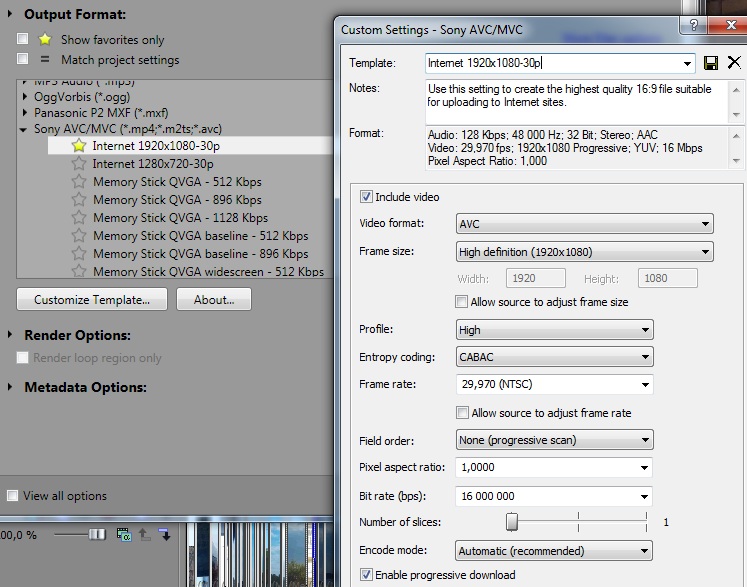Open the Pixel aspect ratio dropdown
This screenshot has width=747, height=587.
644,468
